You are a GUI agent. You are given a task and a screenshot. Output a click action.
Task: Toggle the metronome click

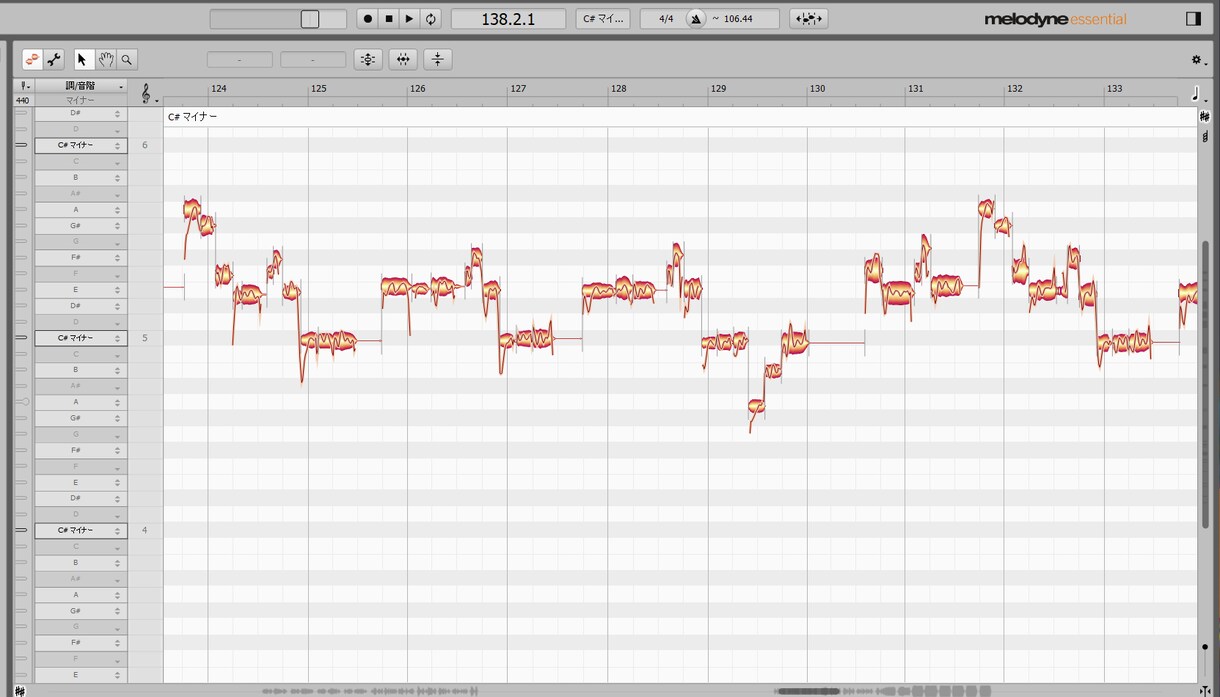pyautogui.click(x=696, y=19)
